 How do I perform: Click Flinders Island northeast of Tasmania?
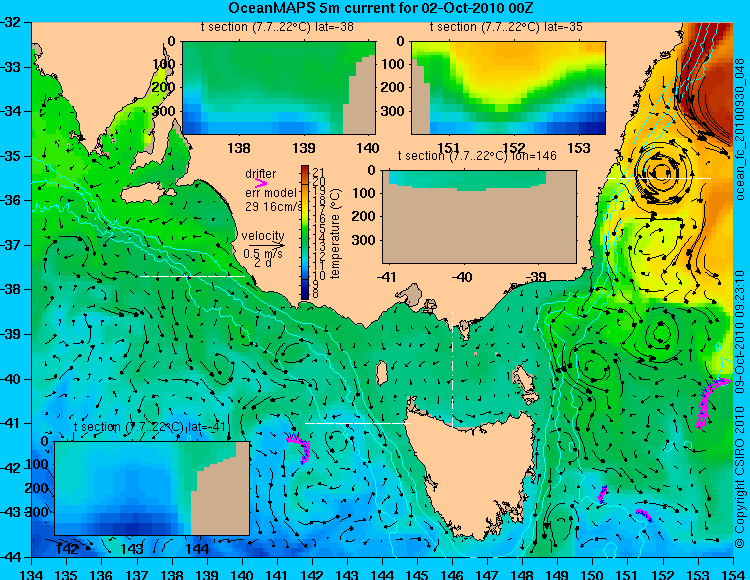point(526,381)
